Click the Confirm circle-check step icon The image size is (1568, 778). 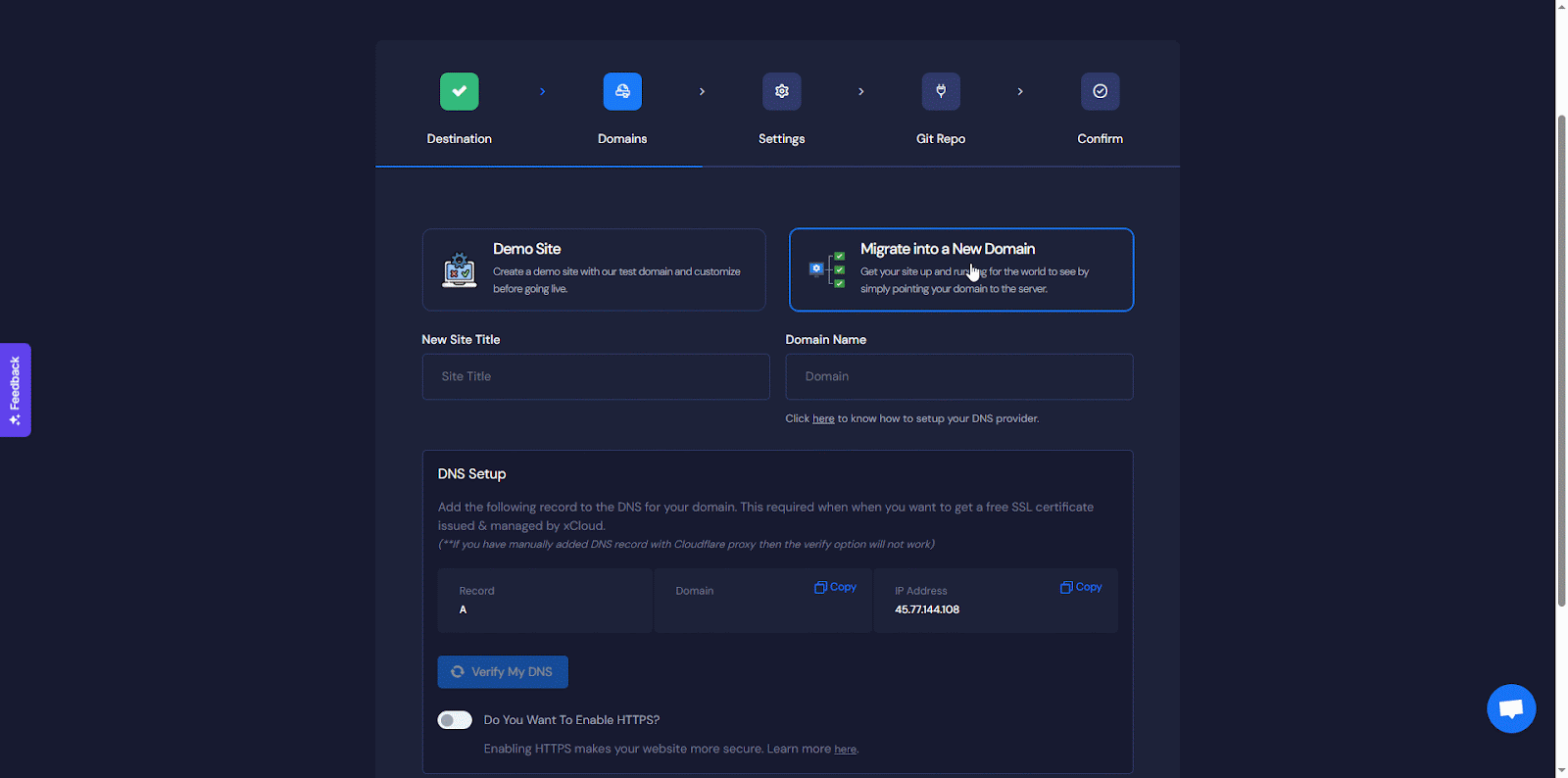pyautogui.click(x=1100, y=91)
